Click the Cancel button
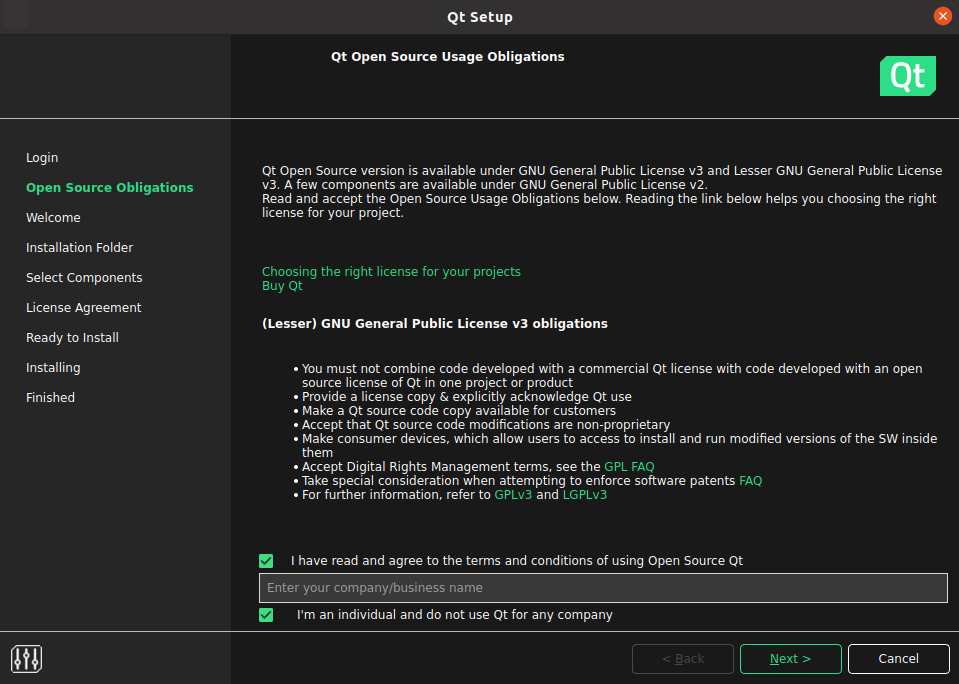 point(897,659)
